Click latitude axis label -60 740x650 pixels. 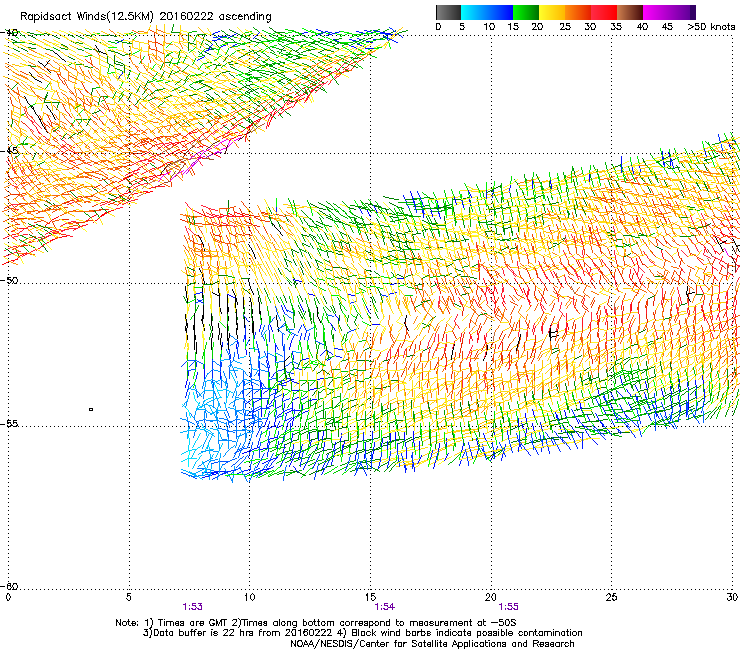click(x=9, y=586)
